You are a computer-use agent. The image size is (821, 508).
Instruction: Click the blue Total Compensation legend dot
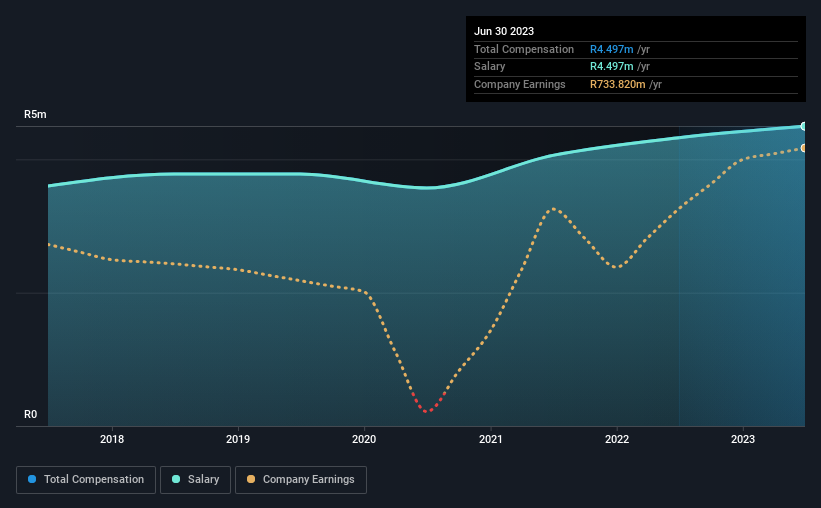[32, 479]
